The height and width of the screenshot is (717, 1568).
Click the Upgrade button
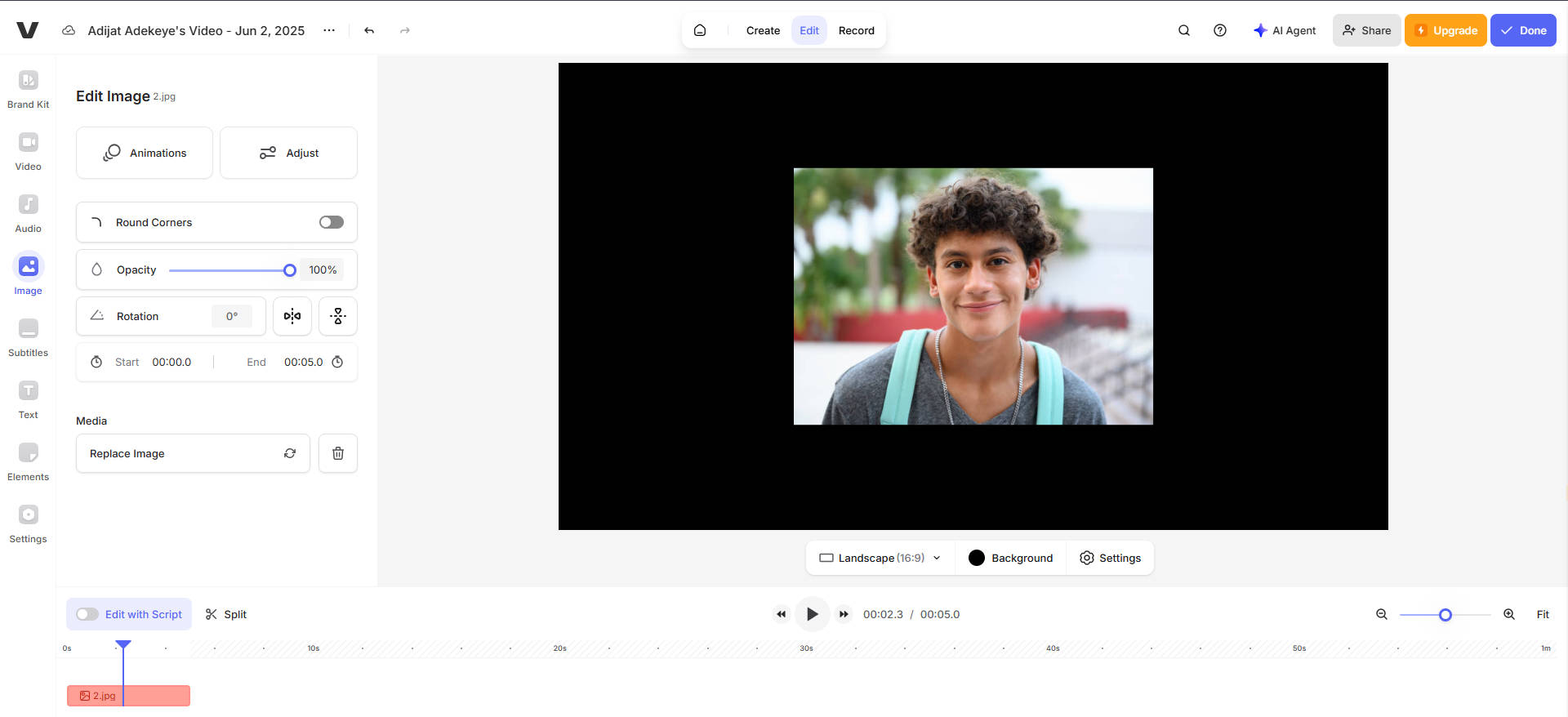pos(1445,30)
